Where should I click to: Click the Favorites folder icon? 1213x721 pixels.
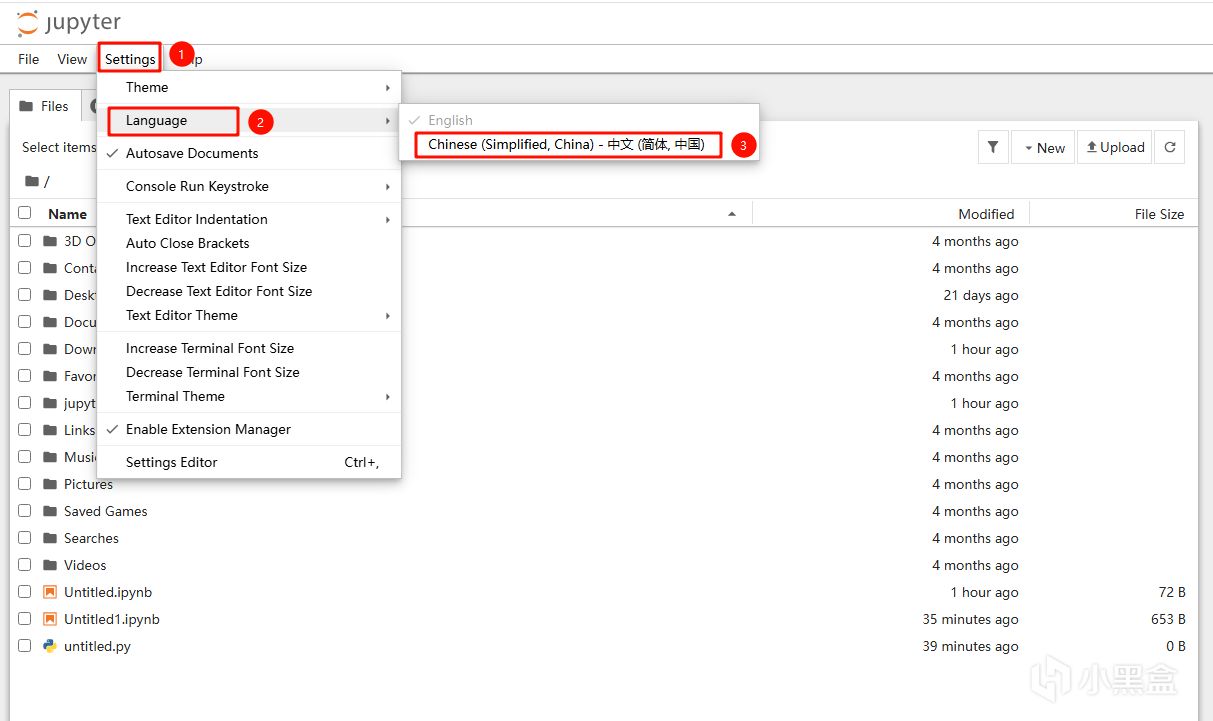[50, 376]
